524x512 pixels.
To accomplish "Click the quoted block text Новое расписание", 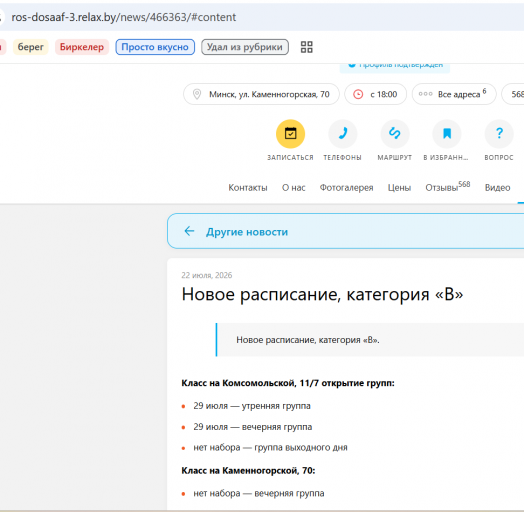I will (307, 340).
